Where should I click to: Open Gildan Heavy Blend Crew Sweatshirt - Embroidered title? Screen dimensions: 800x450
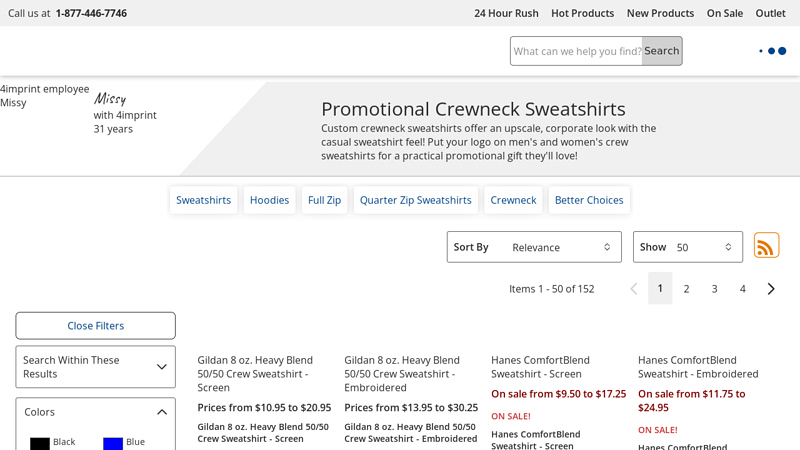point(402,374)
